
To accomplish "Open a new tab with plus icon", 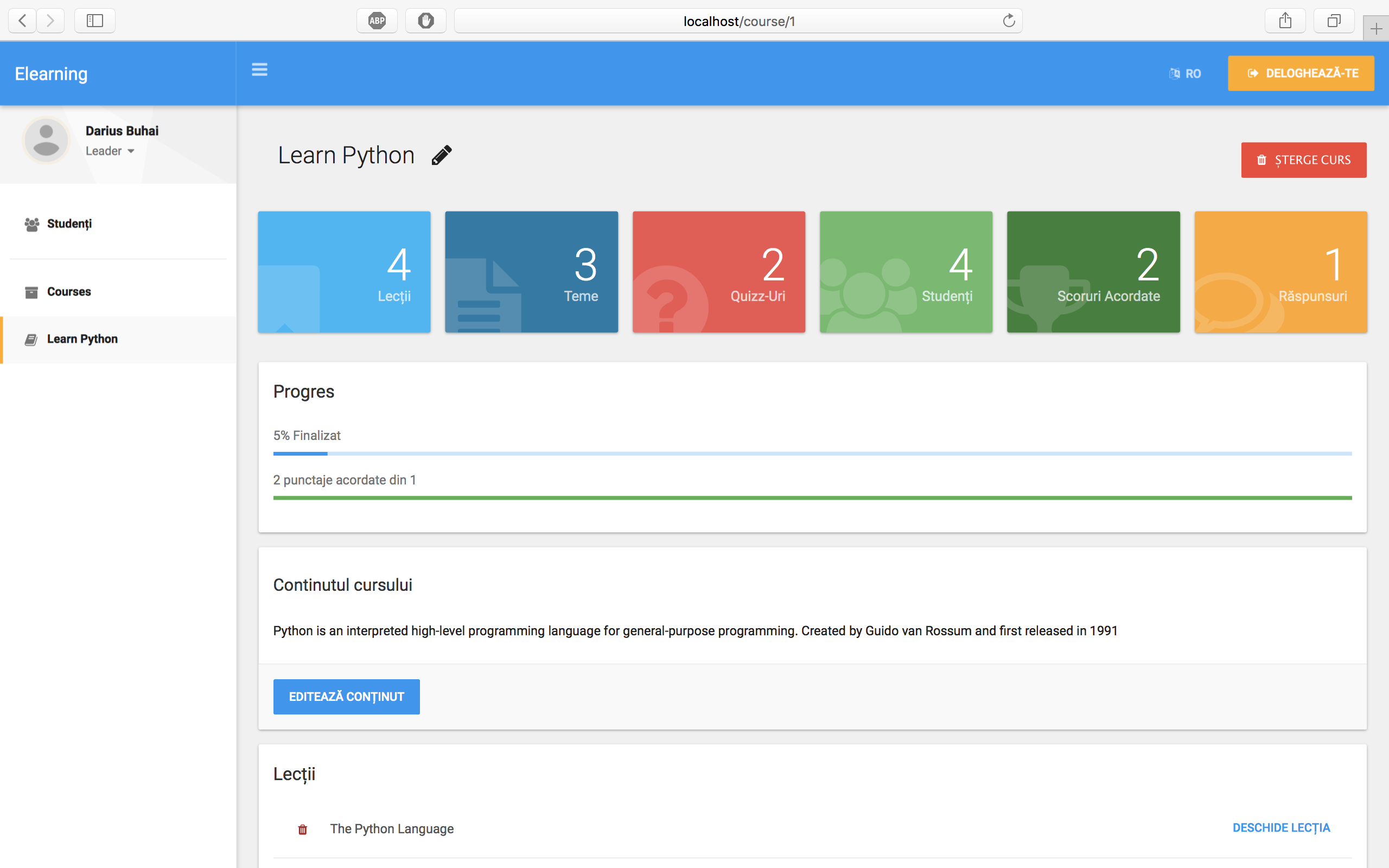I will (1376, 29).
